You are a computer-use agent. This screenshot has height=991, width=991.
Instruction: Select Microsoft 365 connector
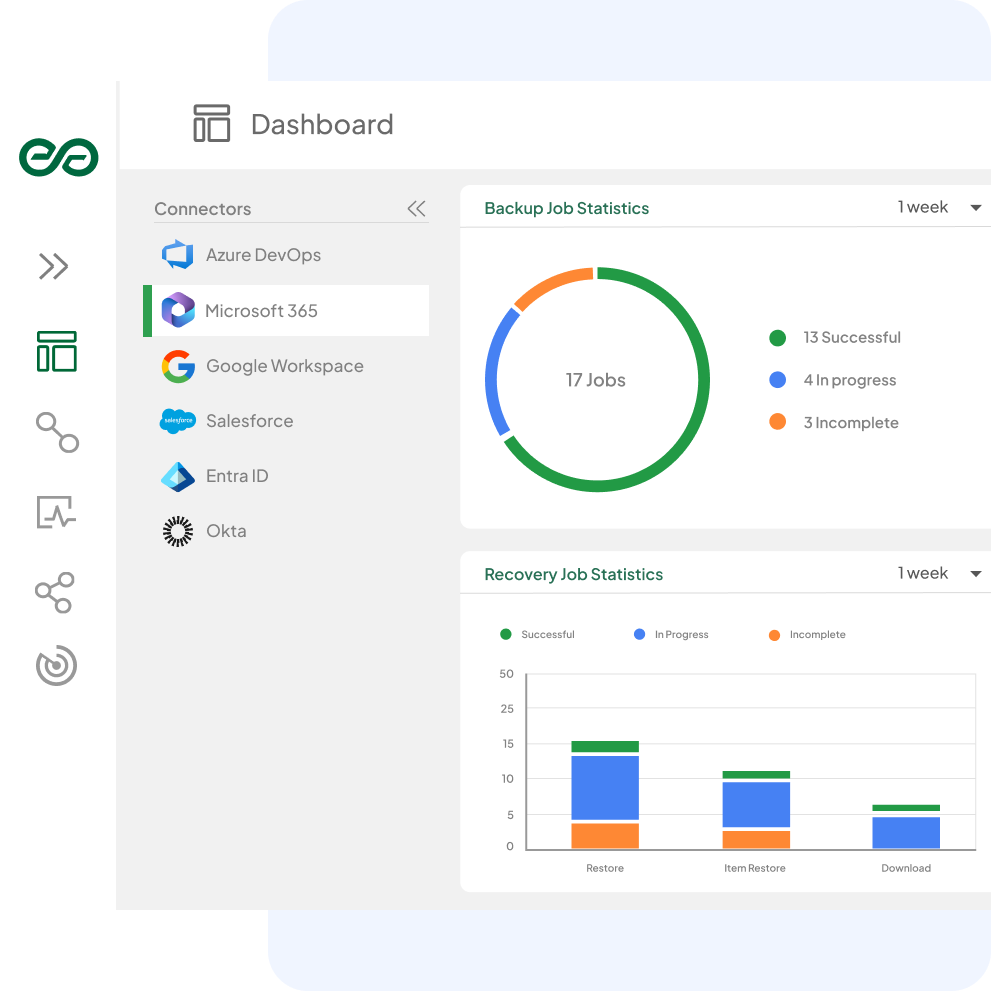tap(260, 311)
